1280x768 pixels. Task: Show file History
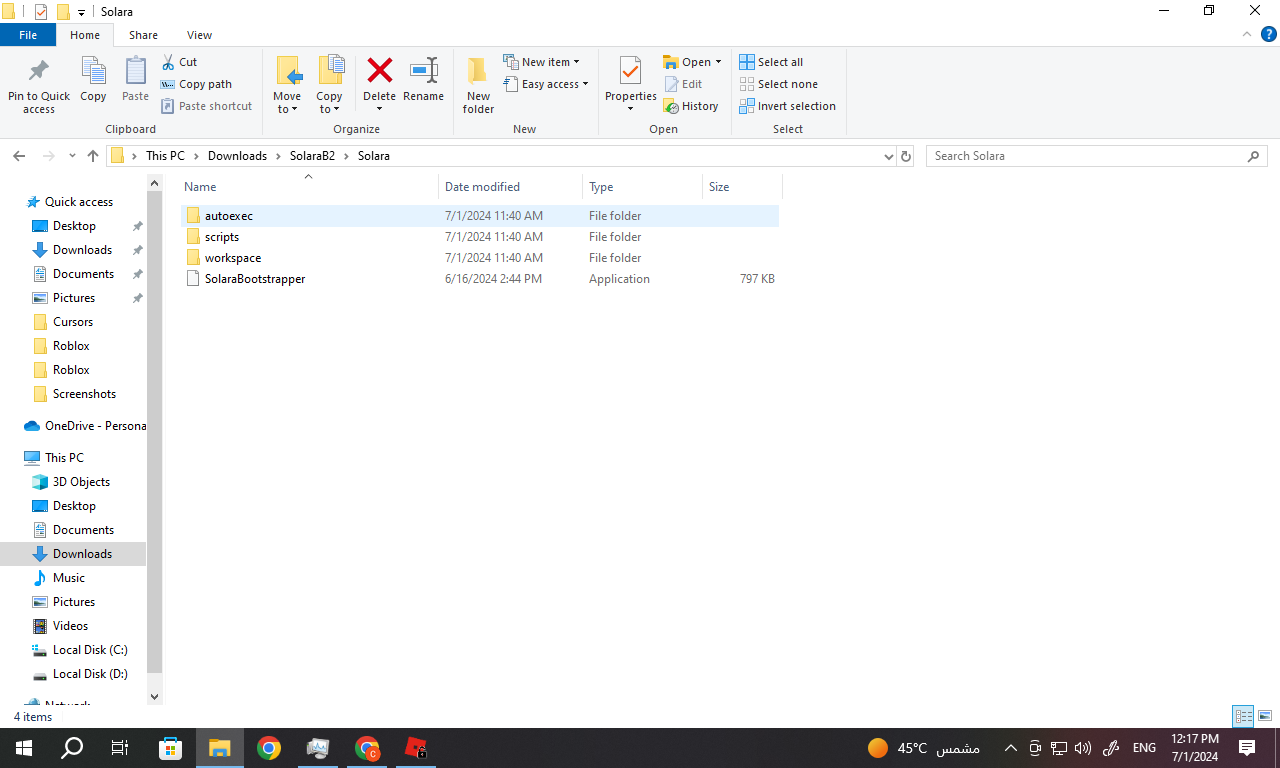pos(691,106)
